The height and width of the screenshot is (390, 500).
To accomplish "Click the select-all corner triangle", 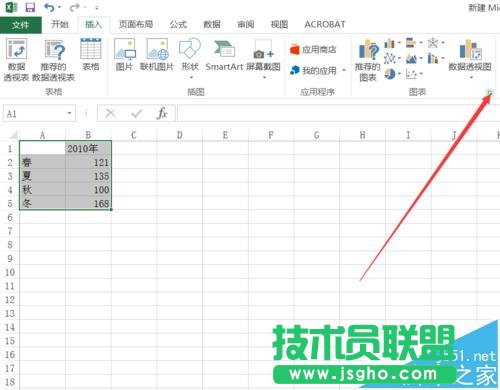I will [13, 135].
